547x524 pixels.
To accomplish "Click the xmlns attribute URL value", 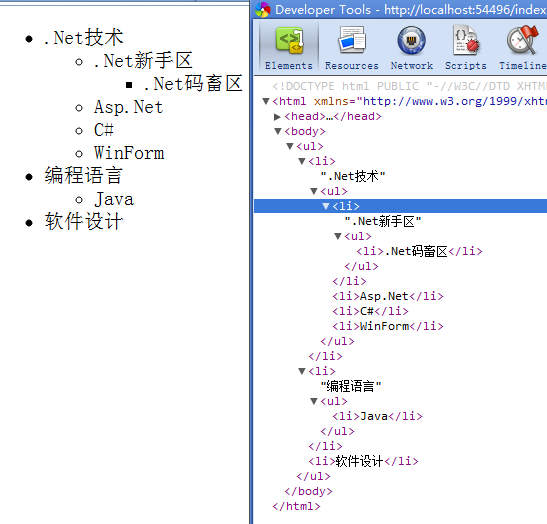I will click(x=455, y=101).
